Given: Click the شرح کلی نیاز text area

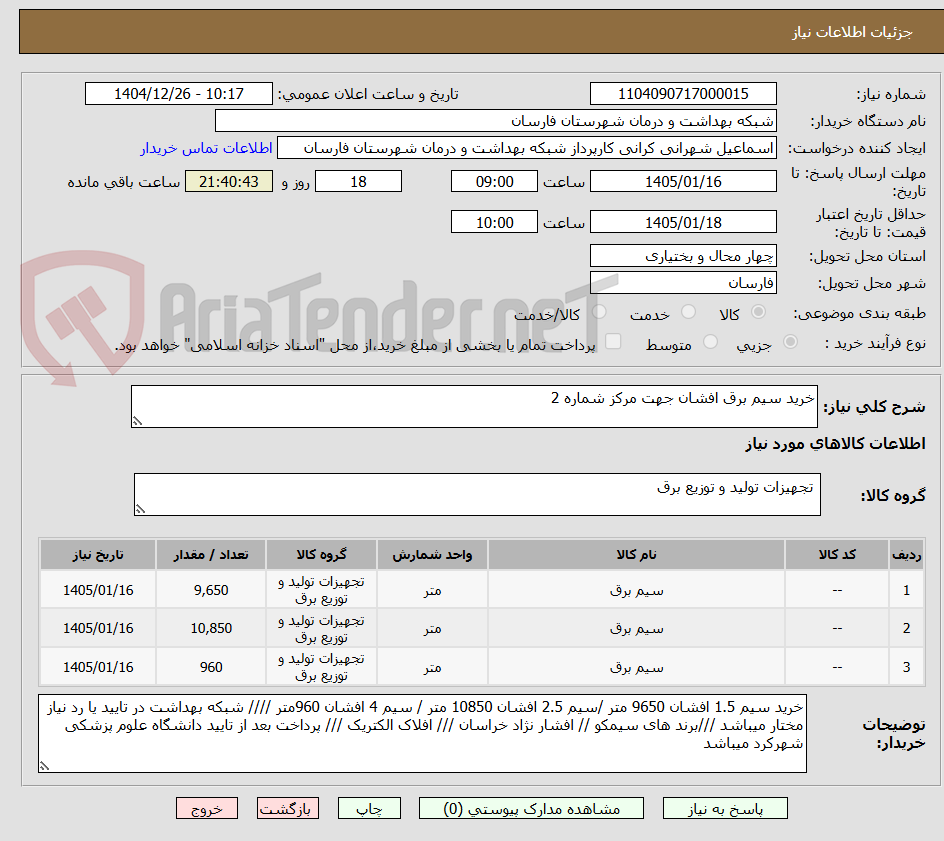Looking at the screenshot, I should click(x=474, y=406).
